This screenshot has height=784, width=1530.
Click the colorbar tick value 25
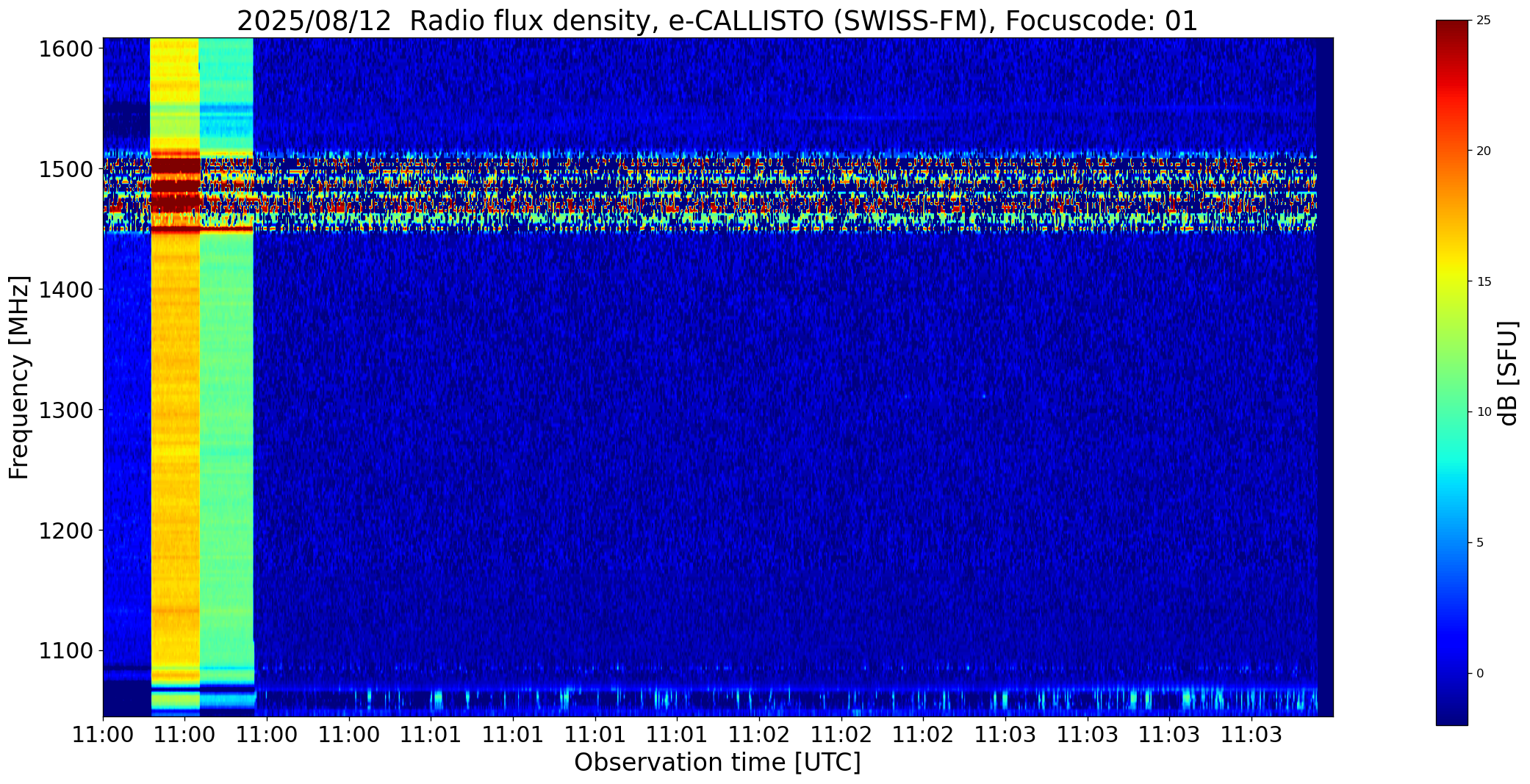1484,21
